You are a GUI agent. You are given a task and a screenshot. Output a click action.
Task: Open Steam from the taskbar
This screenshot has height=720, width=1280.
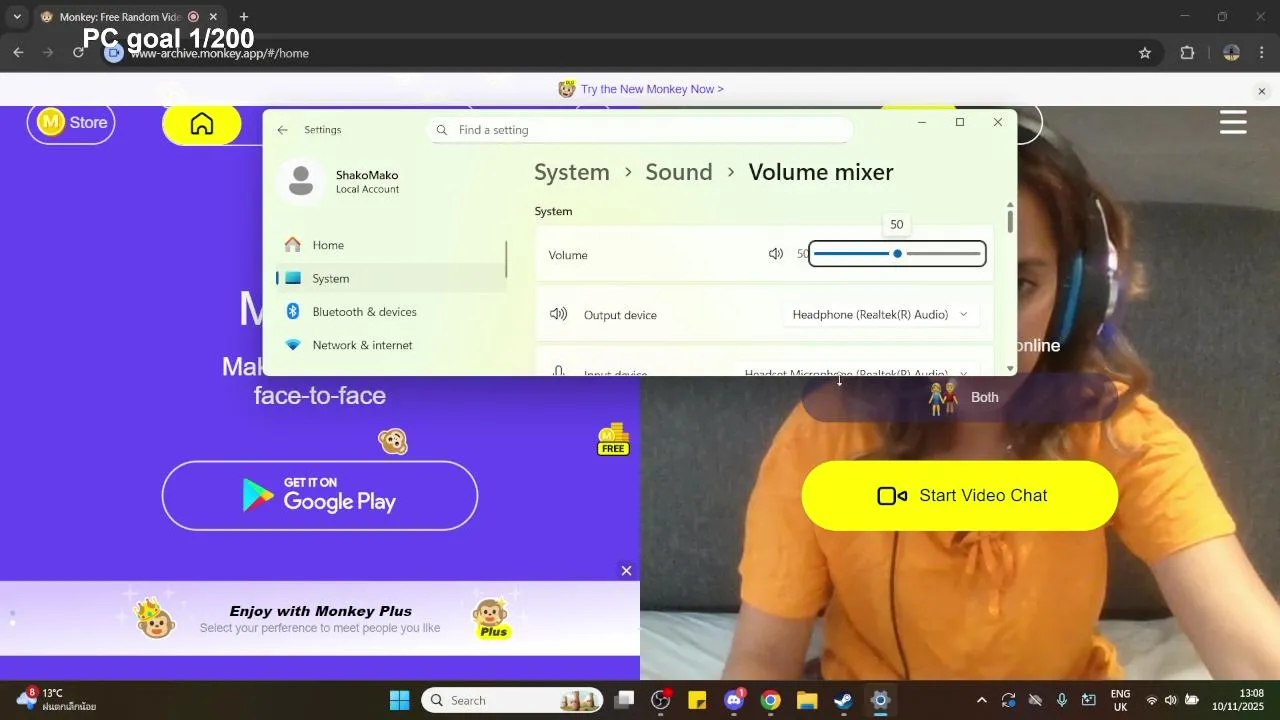(844, 700)
